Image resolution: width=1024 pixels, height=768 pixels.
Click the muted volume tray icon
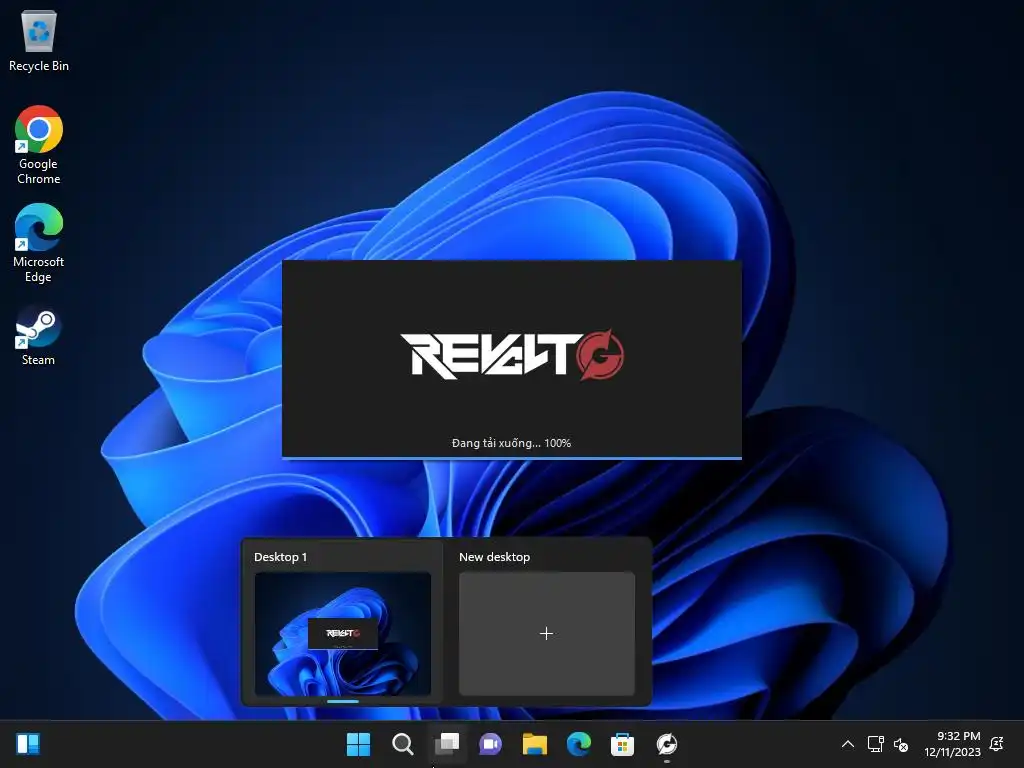pos(901,744)
